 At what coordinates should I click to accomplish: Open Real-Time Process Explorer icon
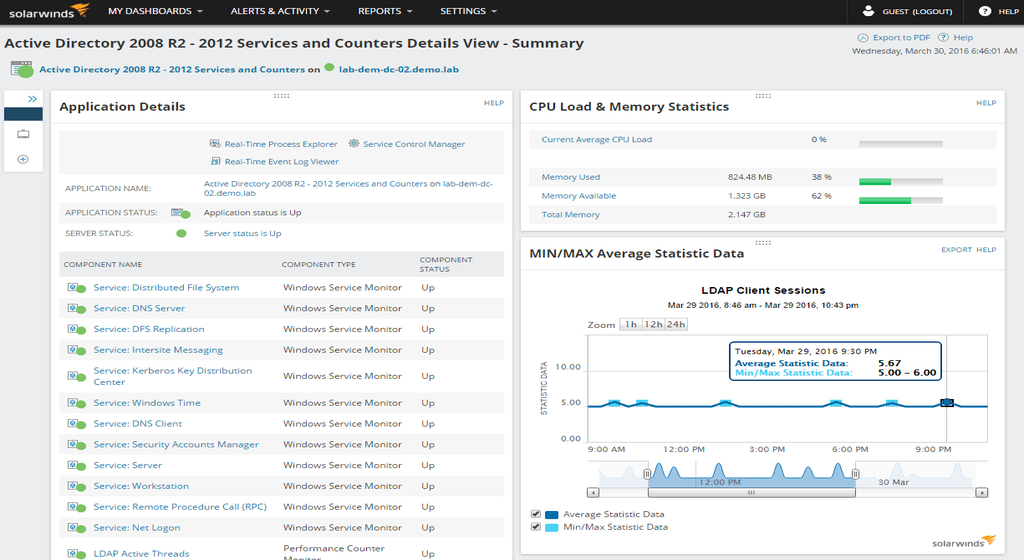pos(215,144)
